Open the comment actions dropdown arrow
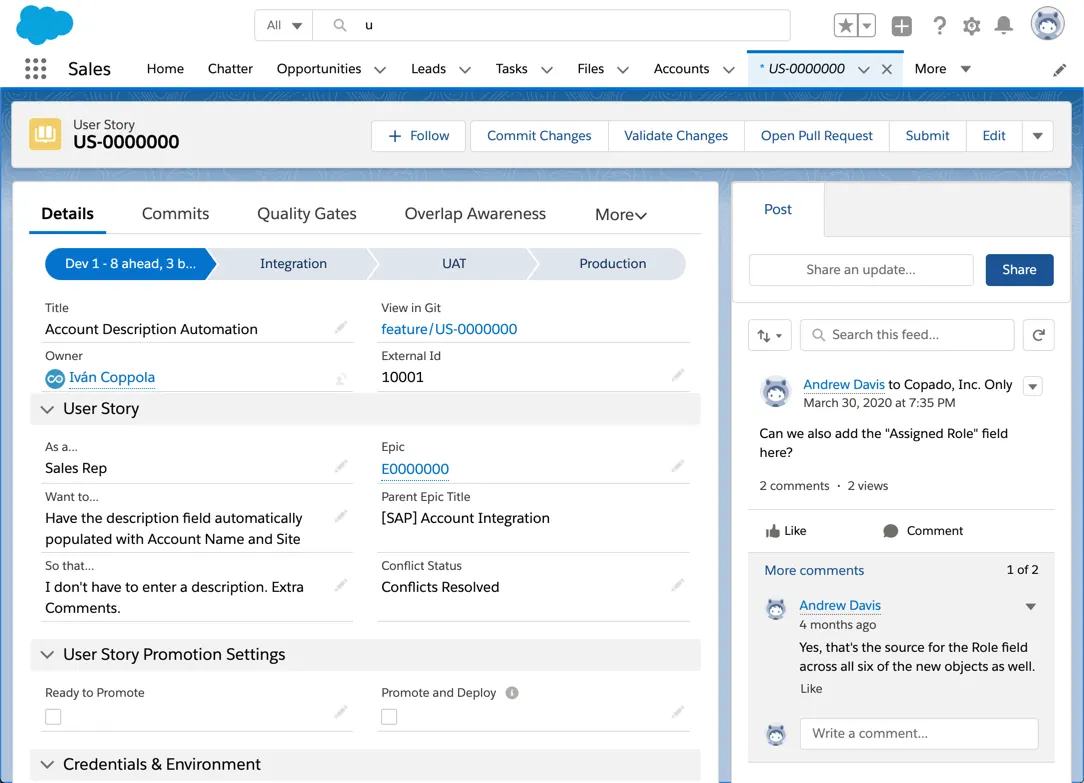The height and width of the screenshot is (783, 1084). click(1031, 607)
